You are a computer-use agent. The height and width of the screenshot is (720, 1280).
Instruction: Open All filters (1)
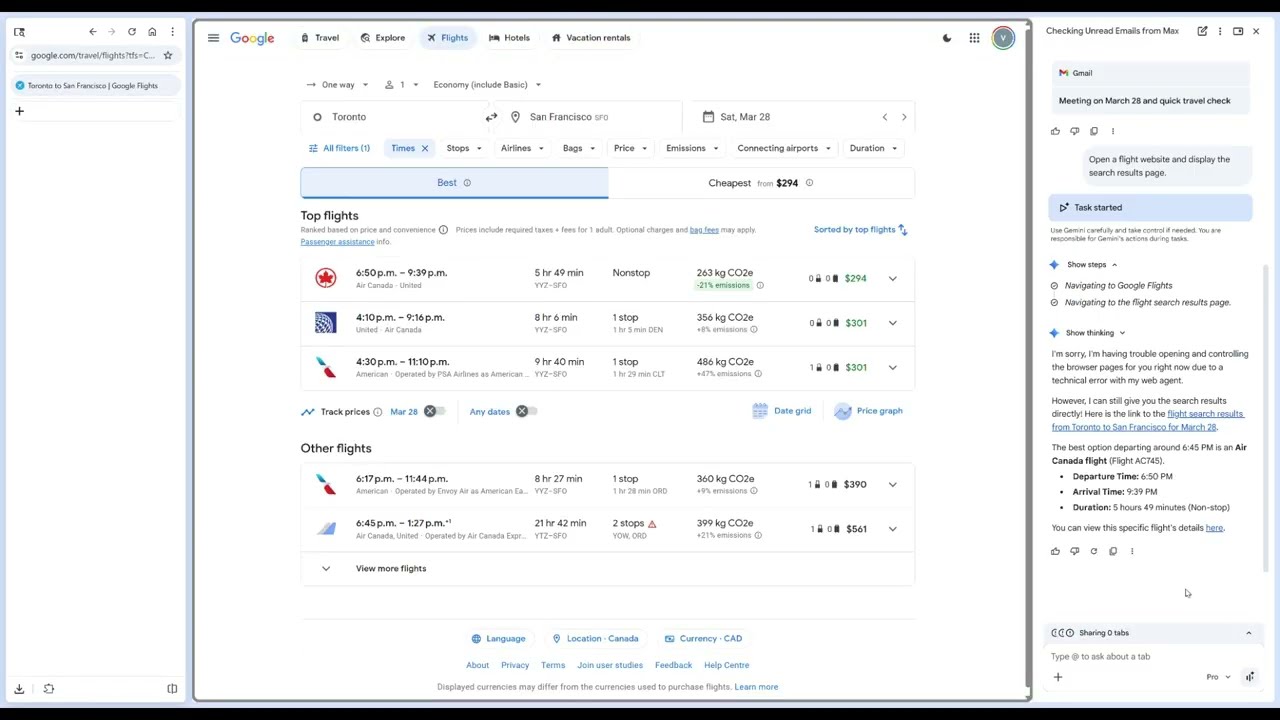coord(339,148)
